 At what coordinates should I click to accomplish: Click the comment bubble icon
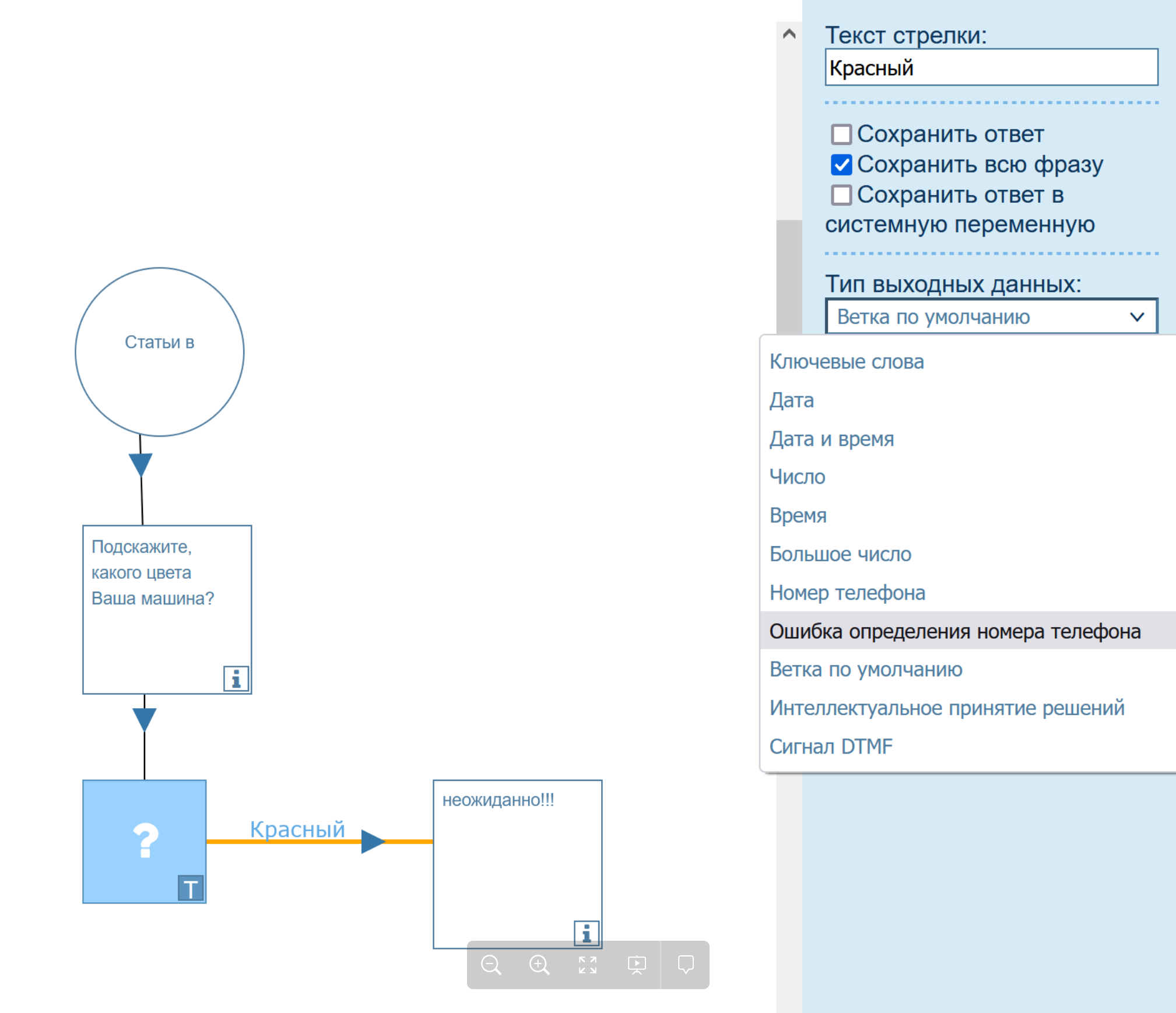[686, 965]
